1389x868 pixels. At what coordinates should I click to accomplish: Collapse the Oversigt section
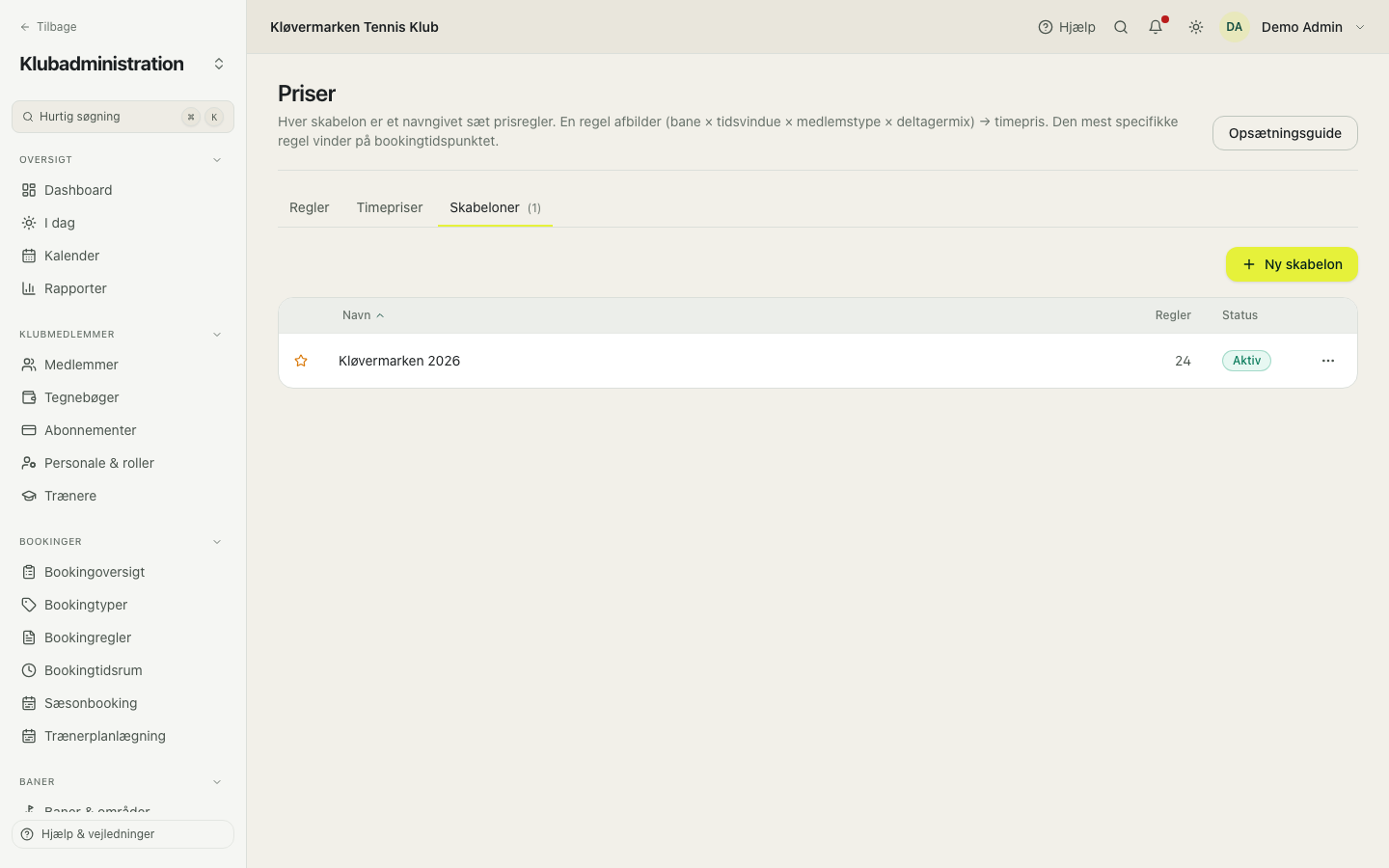pos(217,160)
